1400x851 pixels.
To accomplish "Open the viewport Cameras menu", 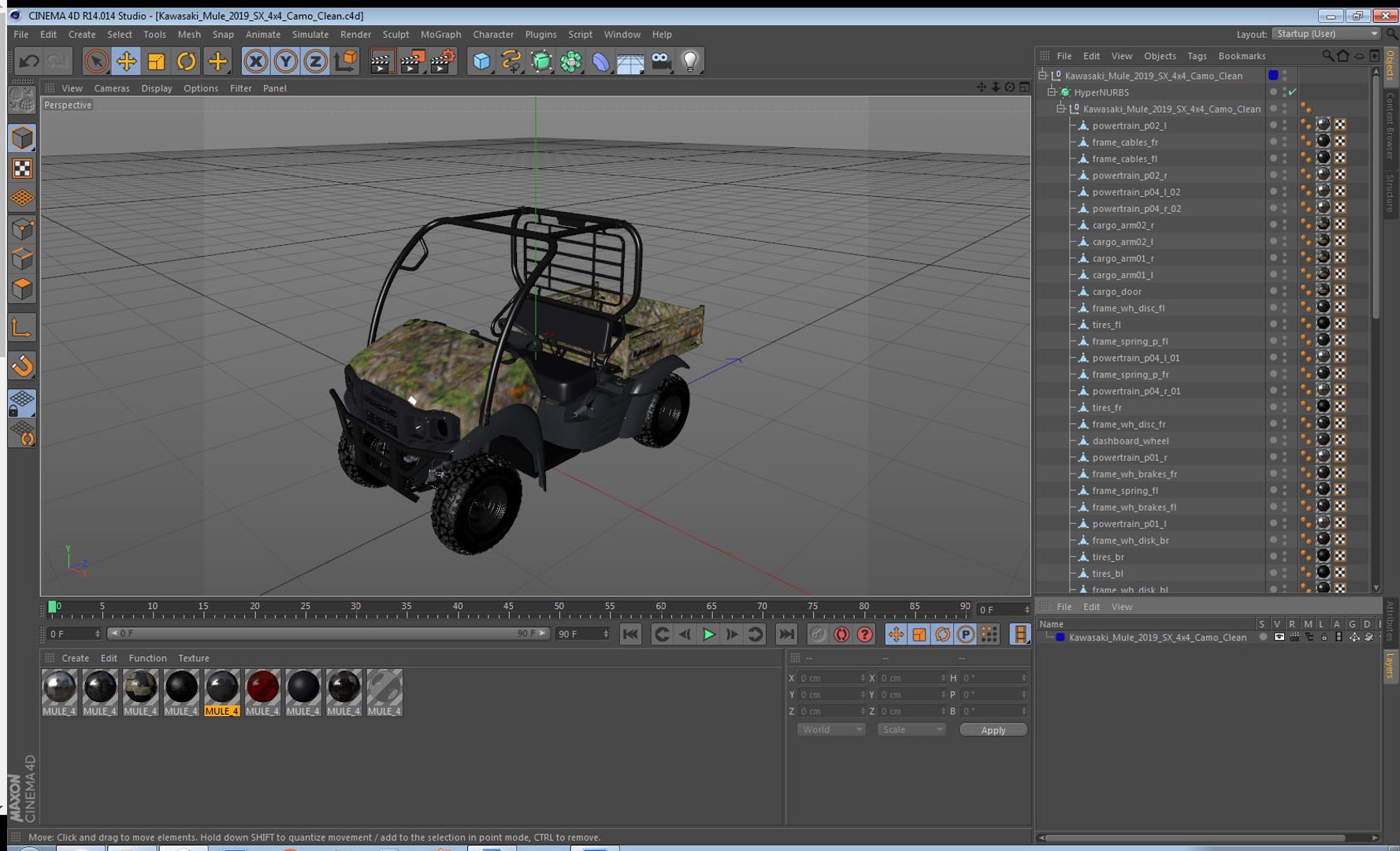I will [x=112, y=88].
